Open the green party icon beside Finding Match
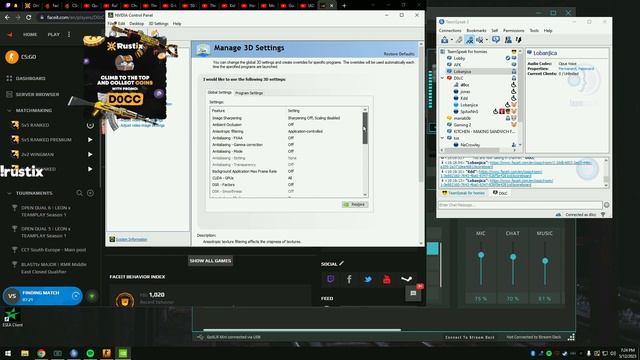 coord(92,296)
